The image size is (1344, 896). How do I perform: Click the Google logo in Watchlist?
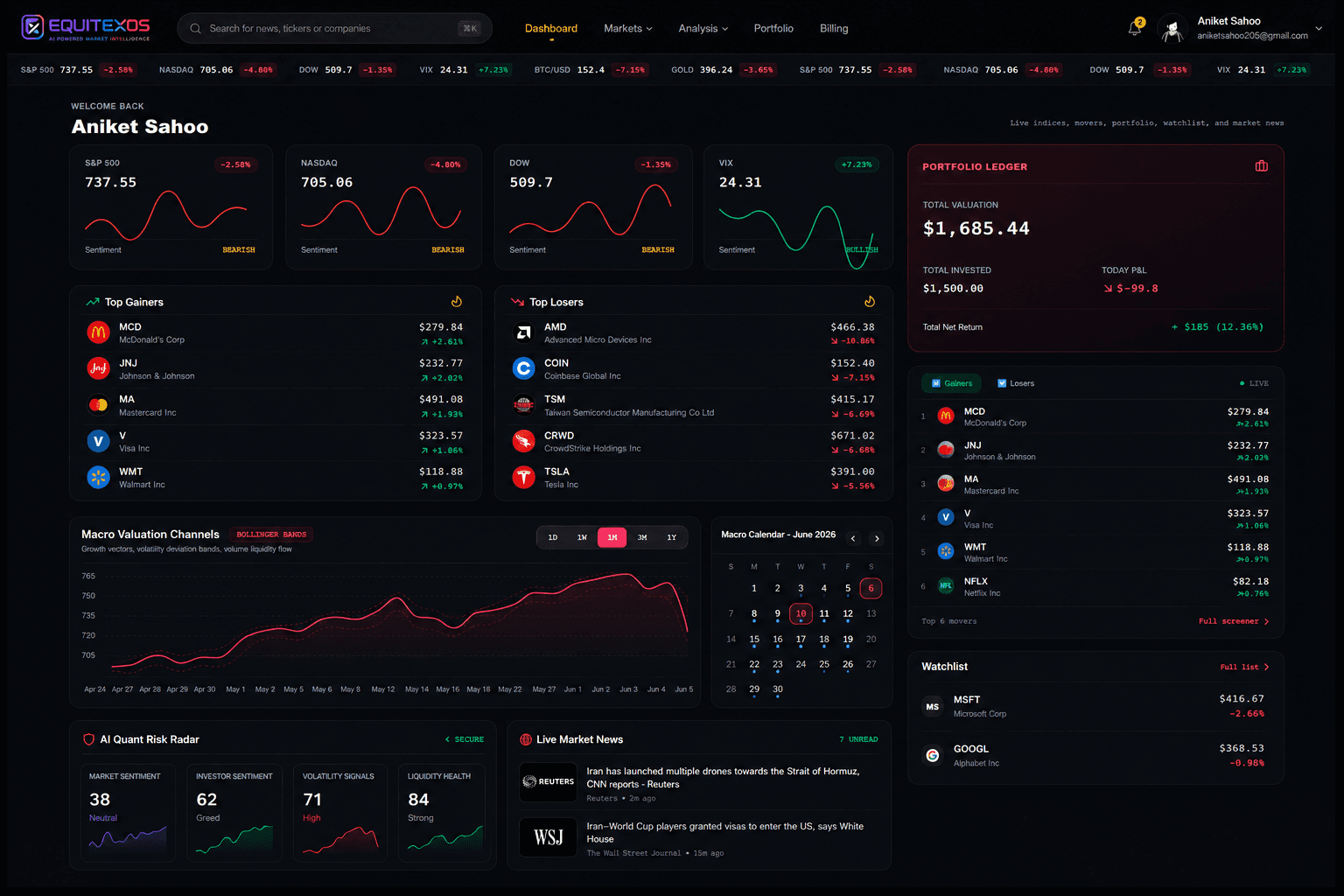pyautogui.click(x=933, y=755)
